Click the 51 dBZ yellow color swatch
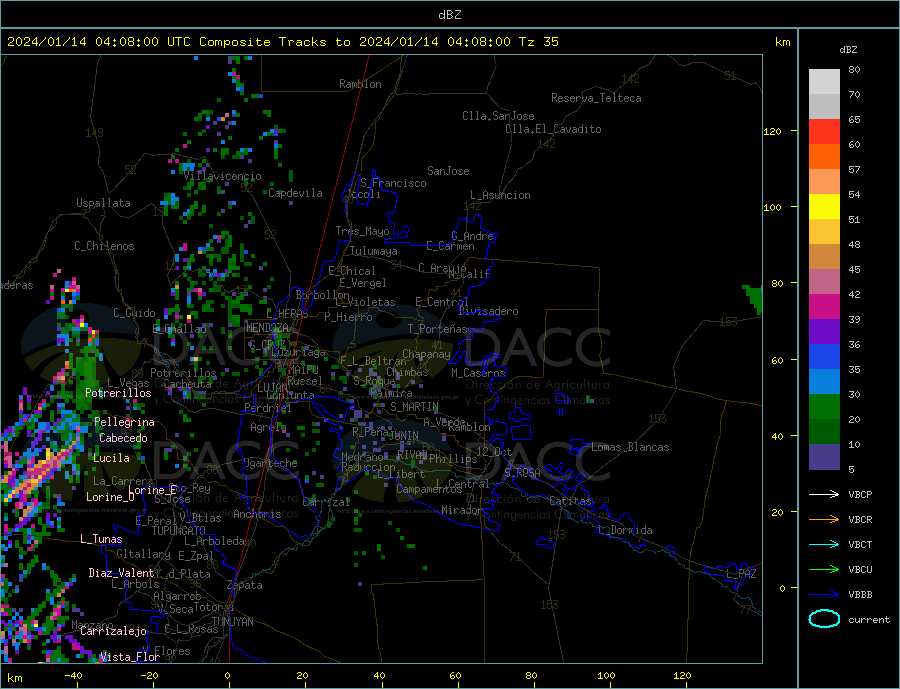Screen dimensions: 900x689 tap(824, 207)
